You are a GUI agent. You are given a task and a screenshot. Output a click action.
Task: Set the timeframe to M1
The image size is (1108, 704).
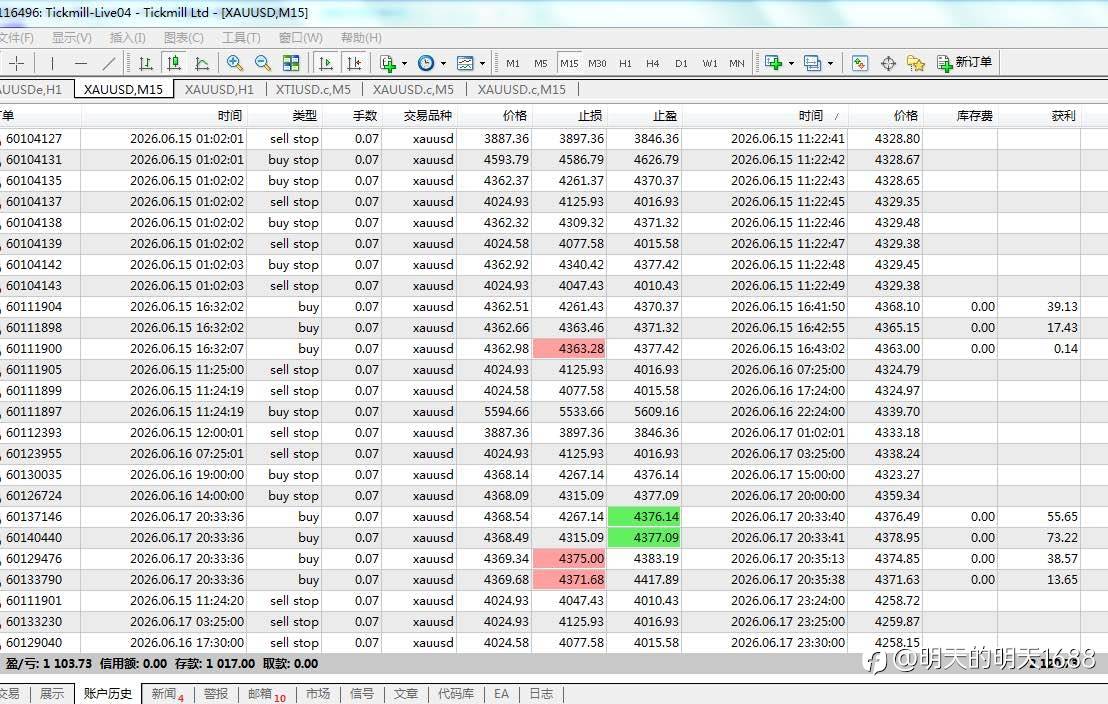[513, 63]
